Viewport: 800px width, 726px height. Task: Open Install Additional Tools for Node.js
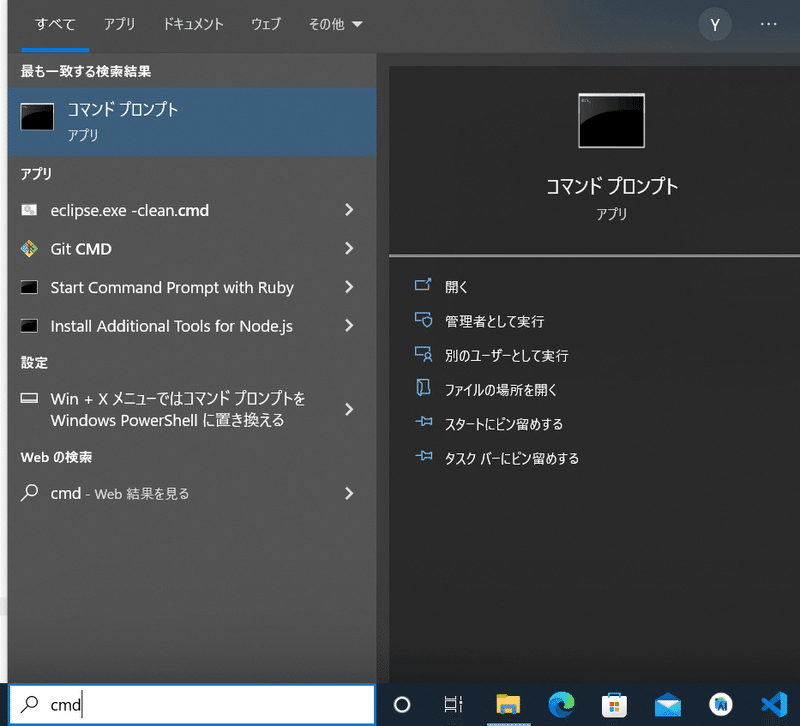click(x=192, y=326)
